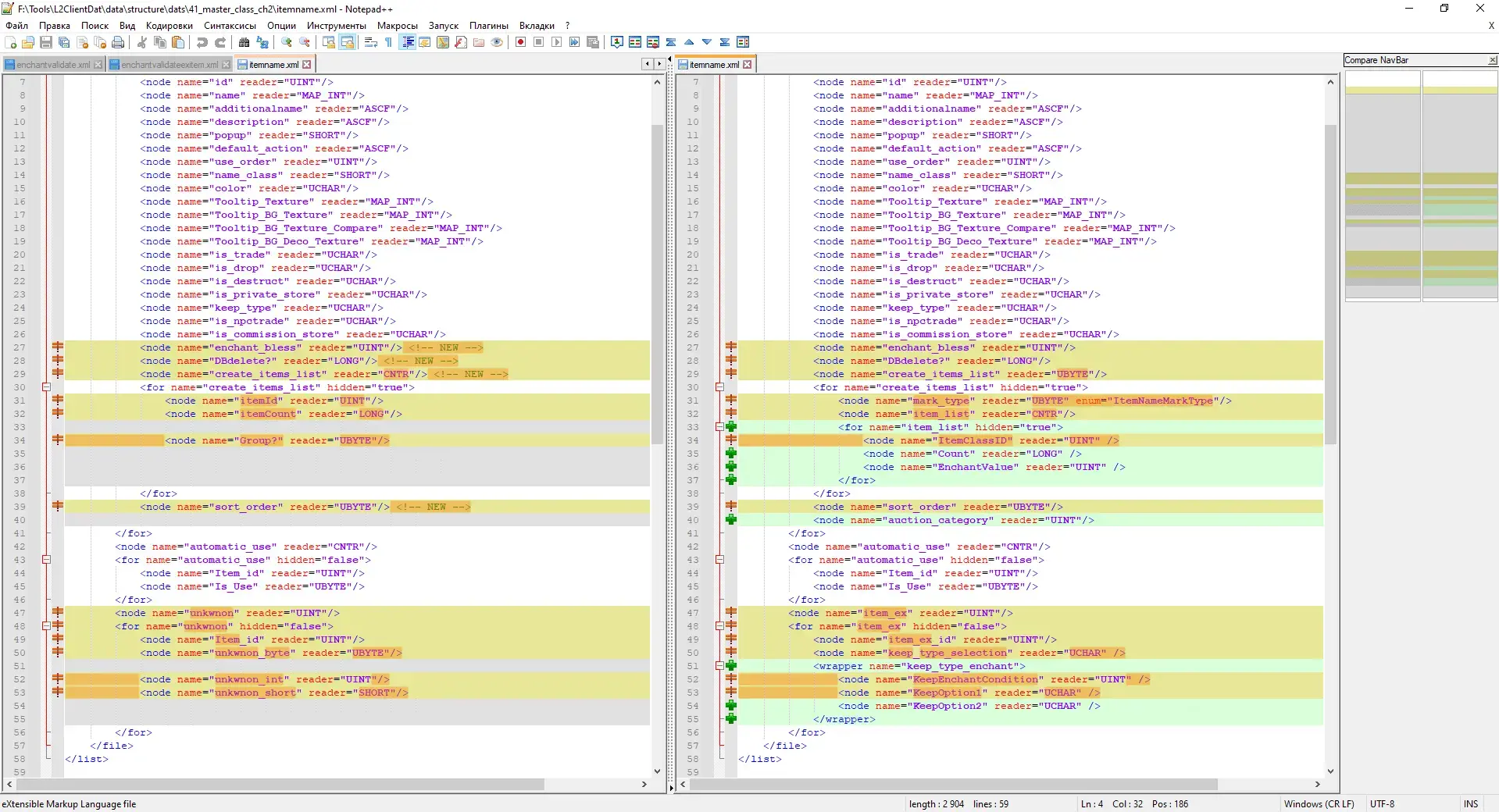Zoom out with the magnifier minus icon
The width and height of the screenshot is (1499, 812).
coord(305,42)
